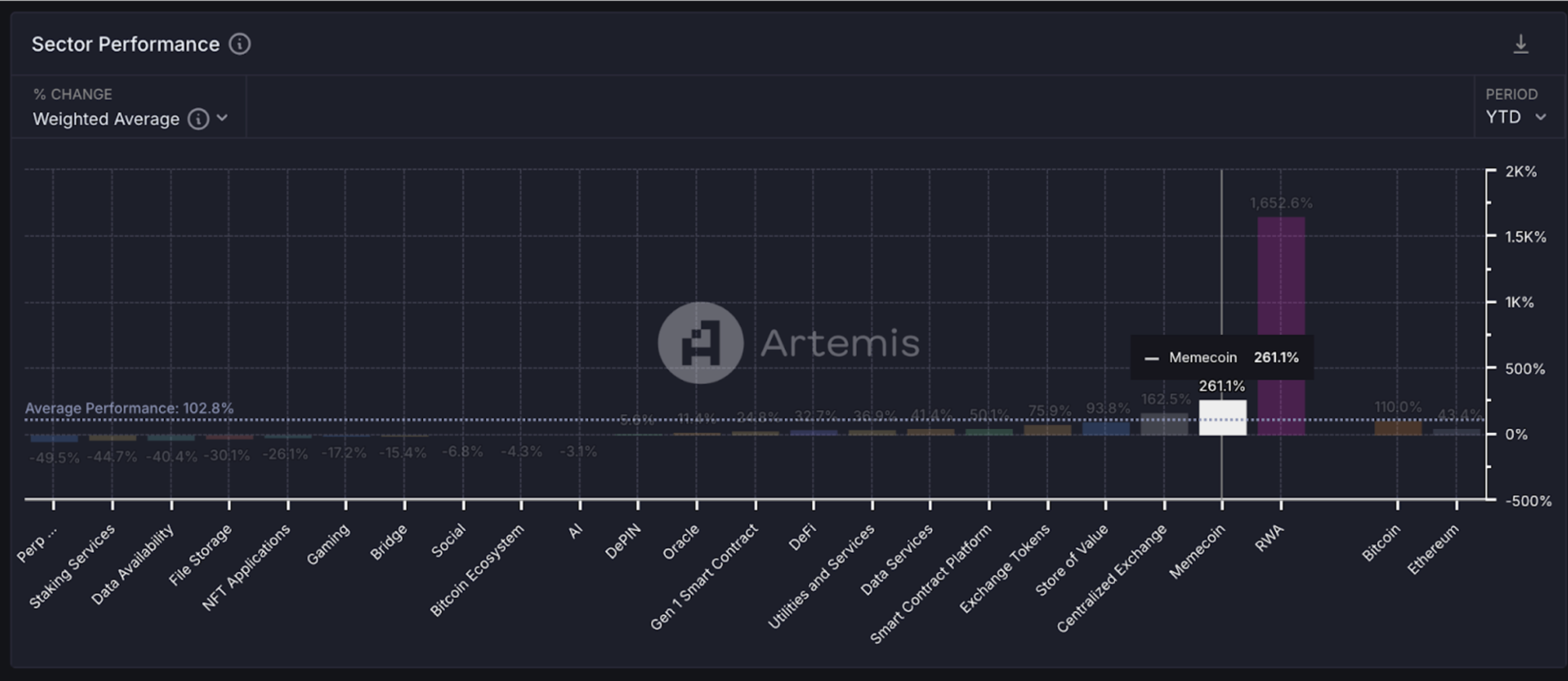Click the Gen 1 Smart Contract label
Image resolution: width=1568 pixels, height=681 pixels.
tap(704, 576)
